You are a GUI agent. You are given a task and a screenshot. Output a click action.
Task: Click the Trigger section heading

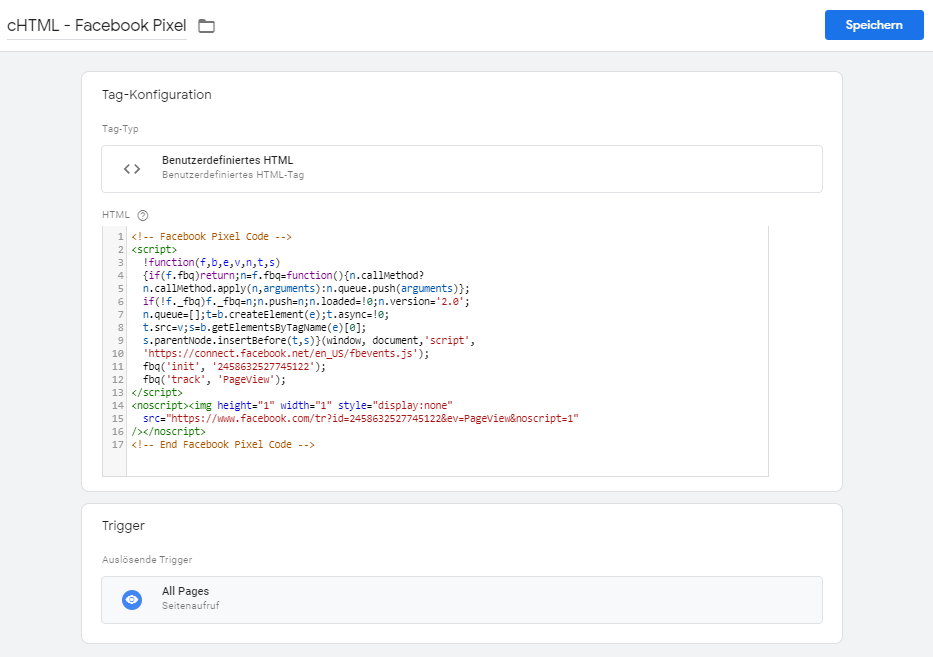123,525
